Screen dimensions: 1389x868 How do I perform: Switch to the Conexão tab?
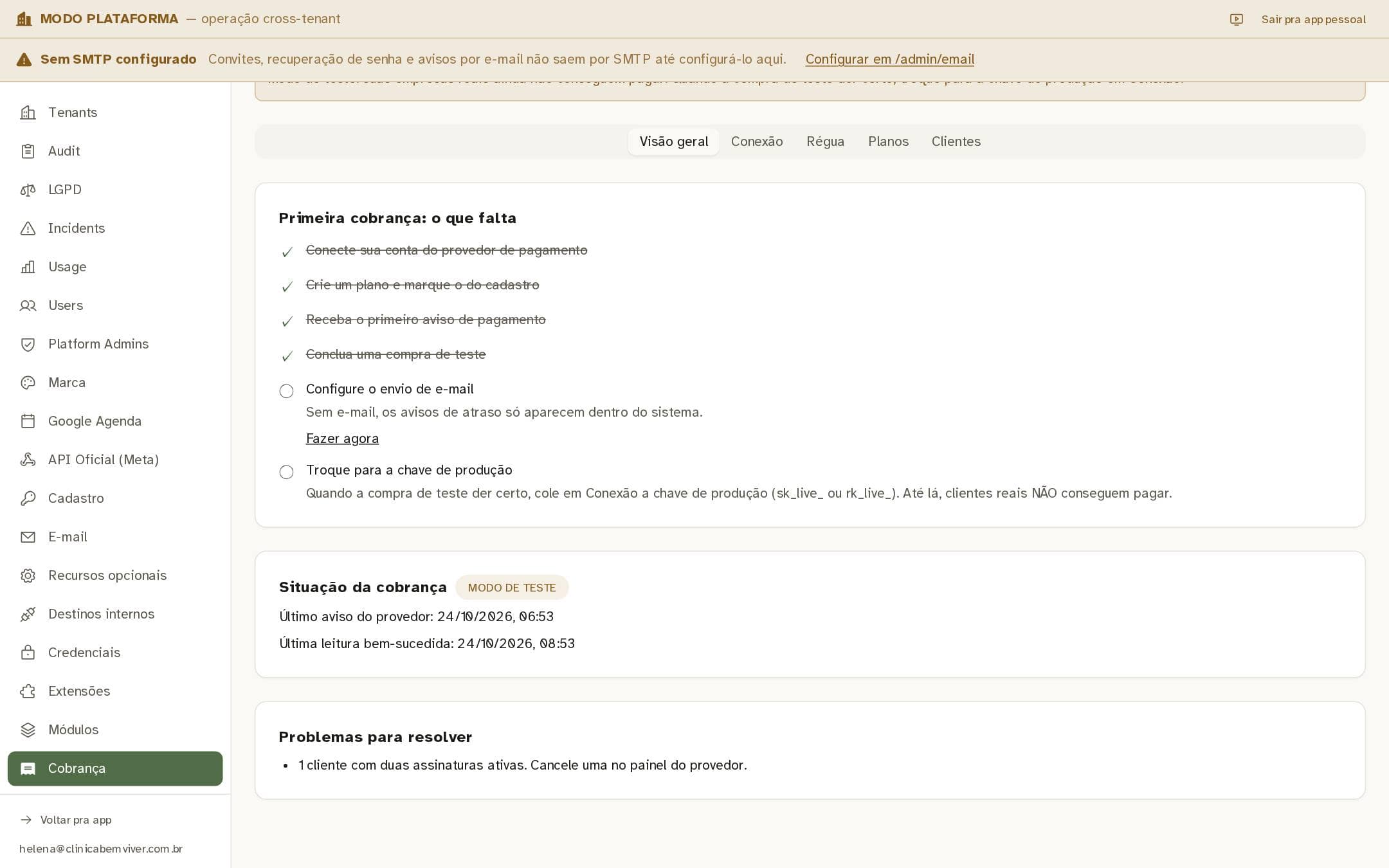[x=757, y=141]
